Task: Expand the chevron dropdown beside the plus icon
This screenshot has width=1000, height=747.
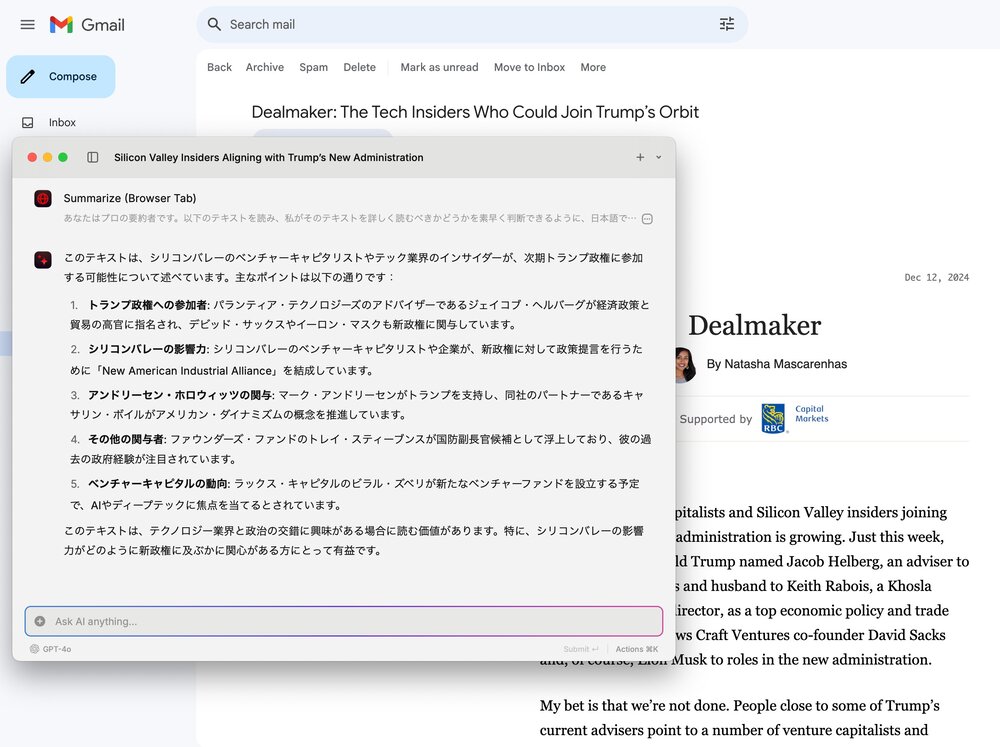Action: pos(658,158)
